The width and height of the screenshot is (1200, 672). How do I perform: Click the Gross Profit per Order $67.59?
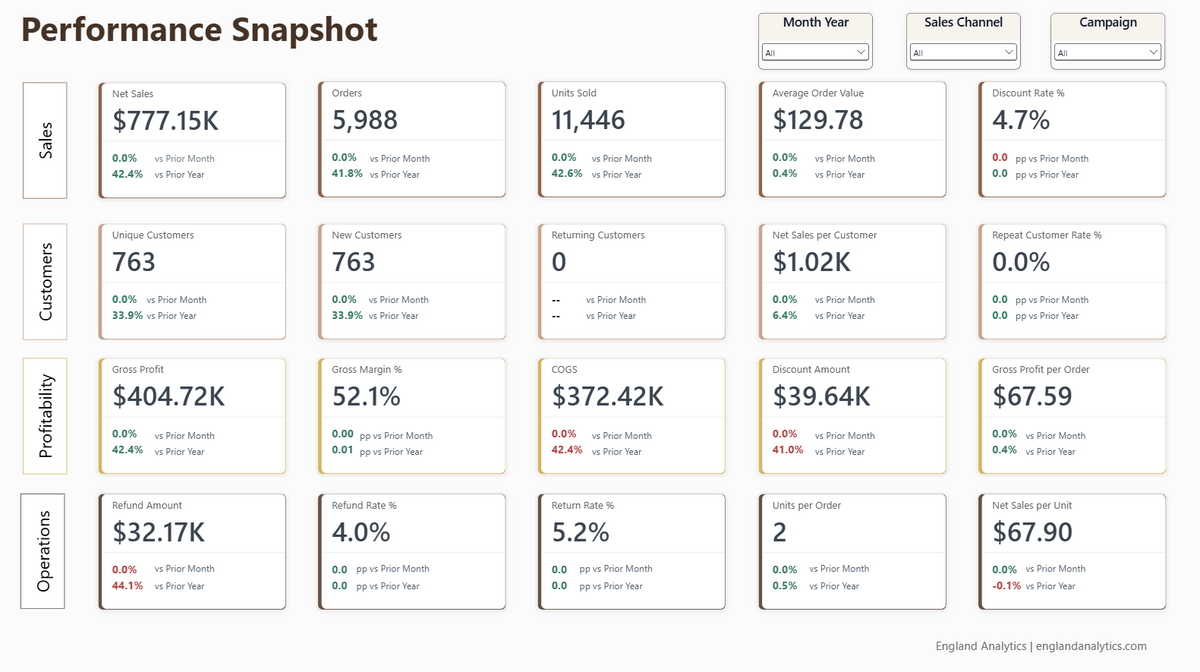point(1032,396)
